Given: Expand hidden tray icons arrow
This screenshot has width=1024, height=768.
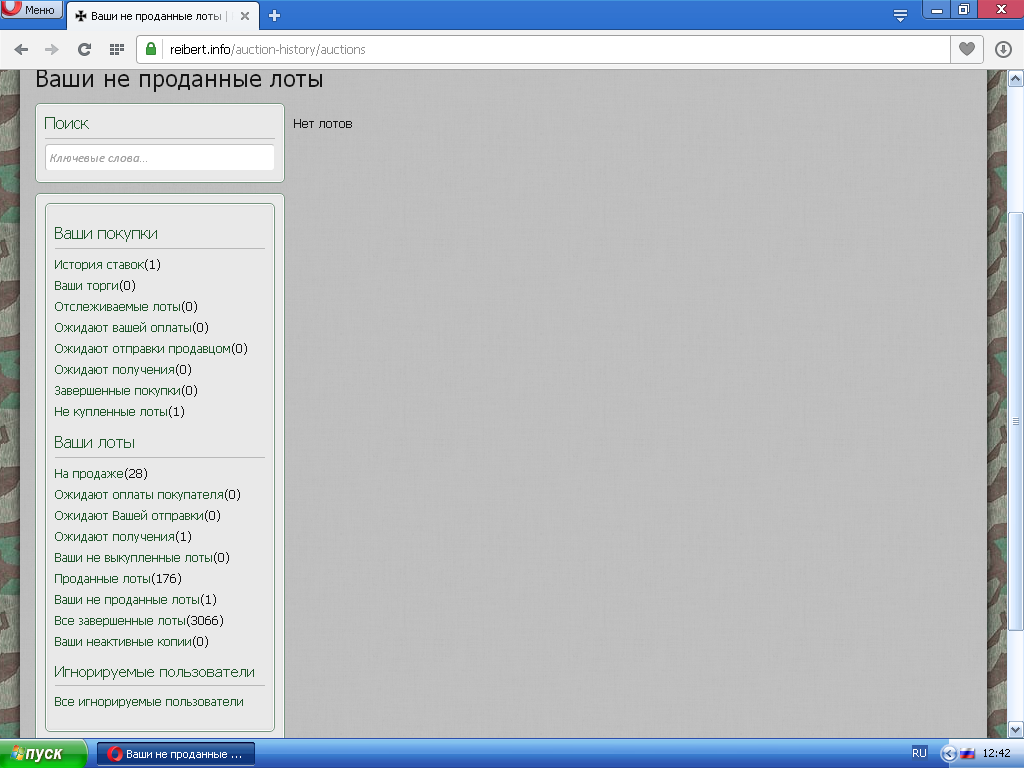Looking at the screenshot, I should click(x=950, y=754).
